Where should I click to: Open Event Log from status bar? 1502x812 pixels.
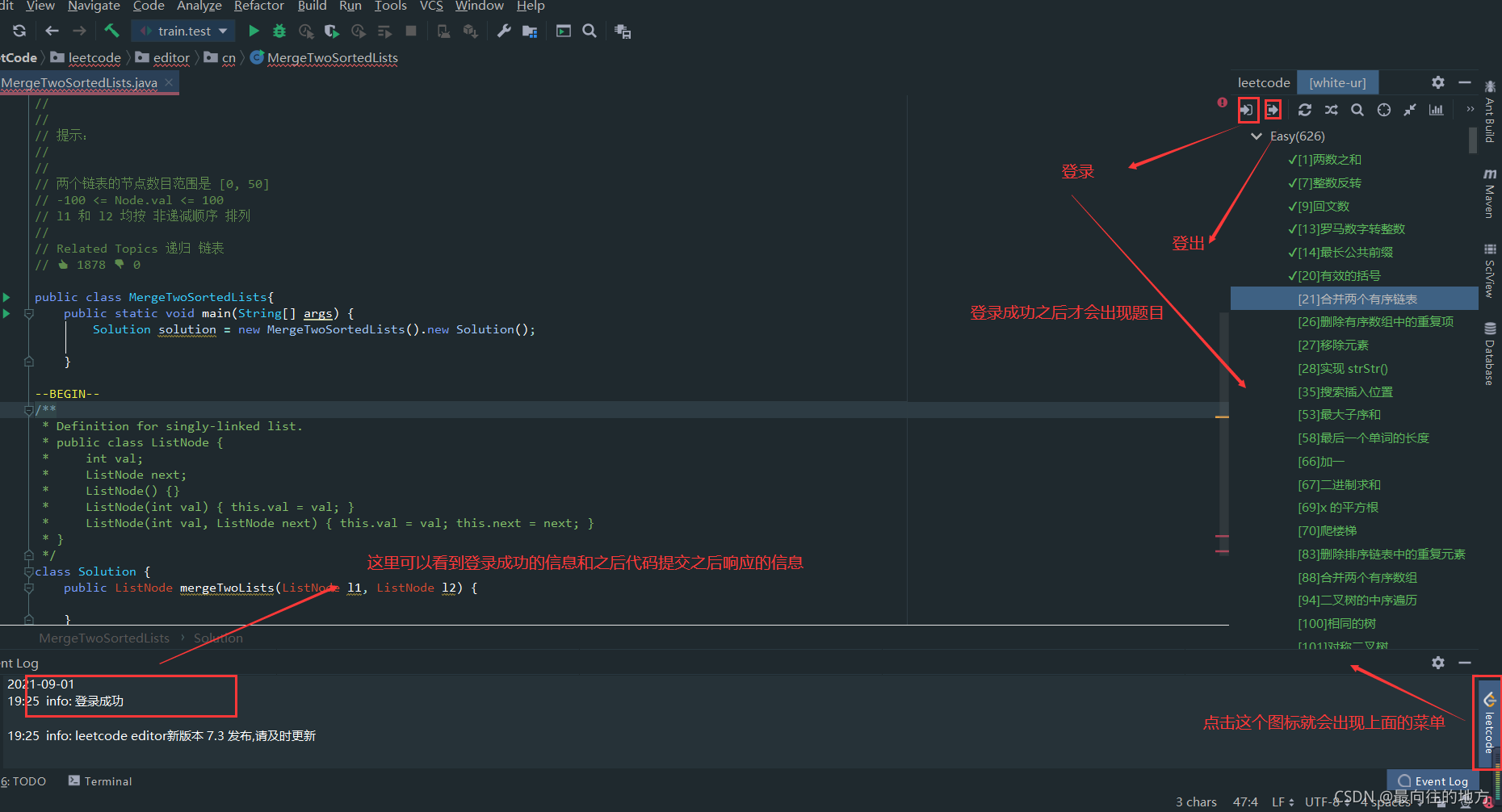(1433, 781)
